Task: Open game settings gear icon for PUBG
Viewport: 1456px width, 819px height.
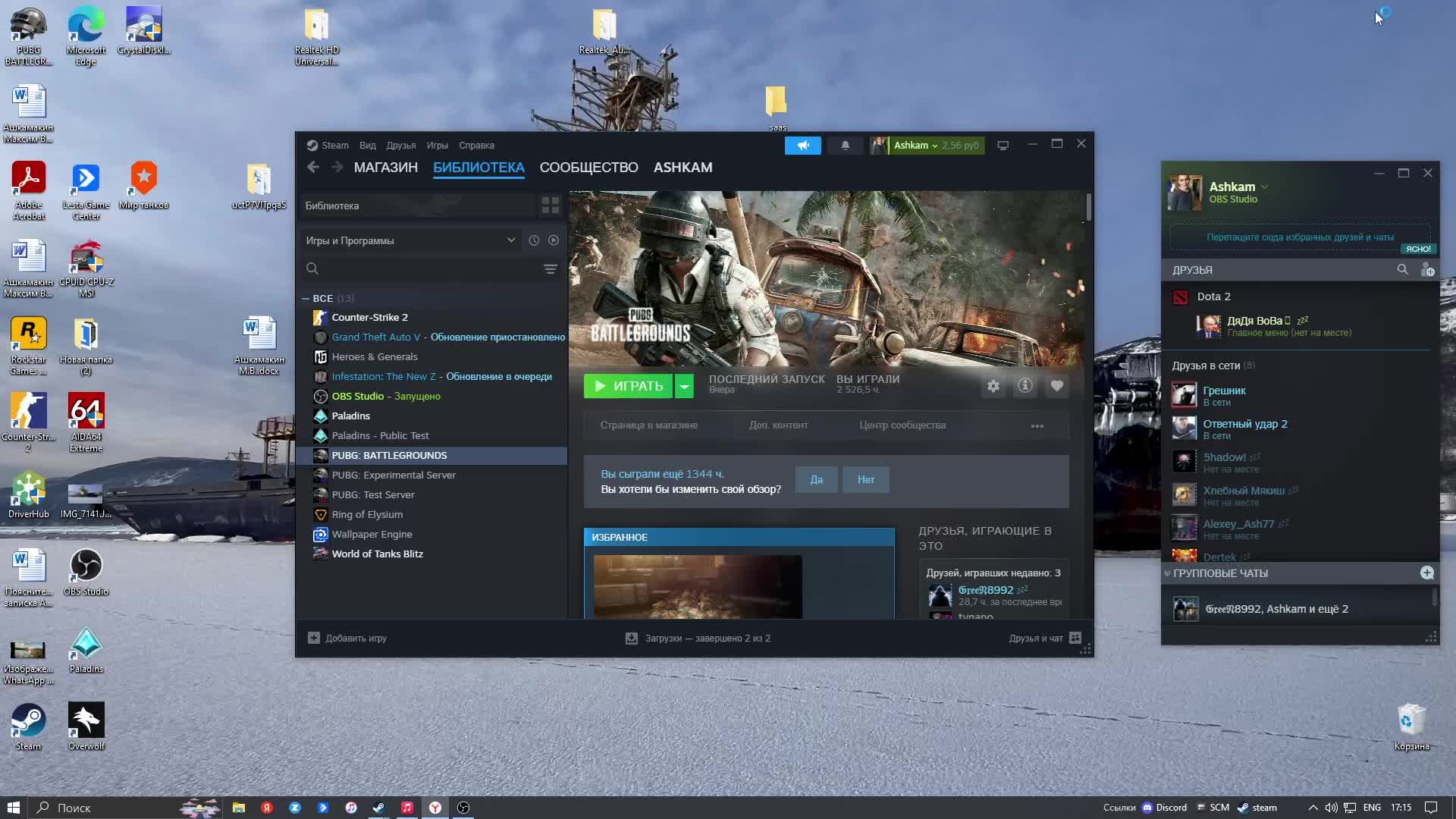Action: [993, 386]
